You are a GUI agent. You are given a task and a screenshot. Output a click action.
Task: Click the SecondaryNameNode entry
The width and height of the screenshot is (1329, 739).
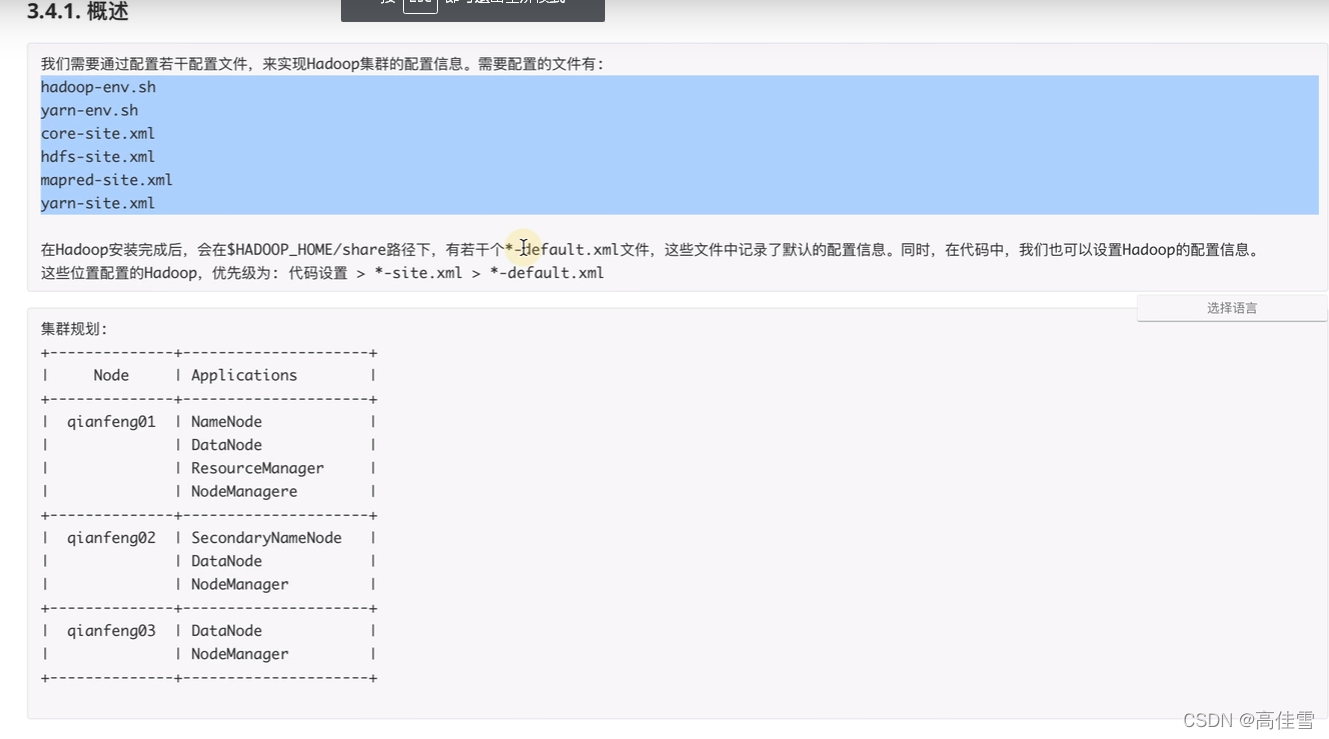coord(266,538)
